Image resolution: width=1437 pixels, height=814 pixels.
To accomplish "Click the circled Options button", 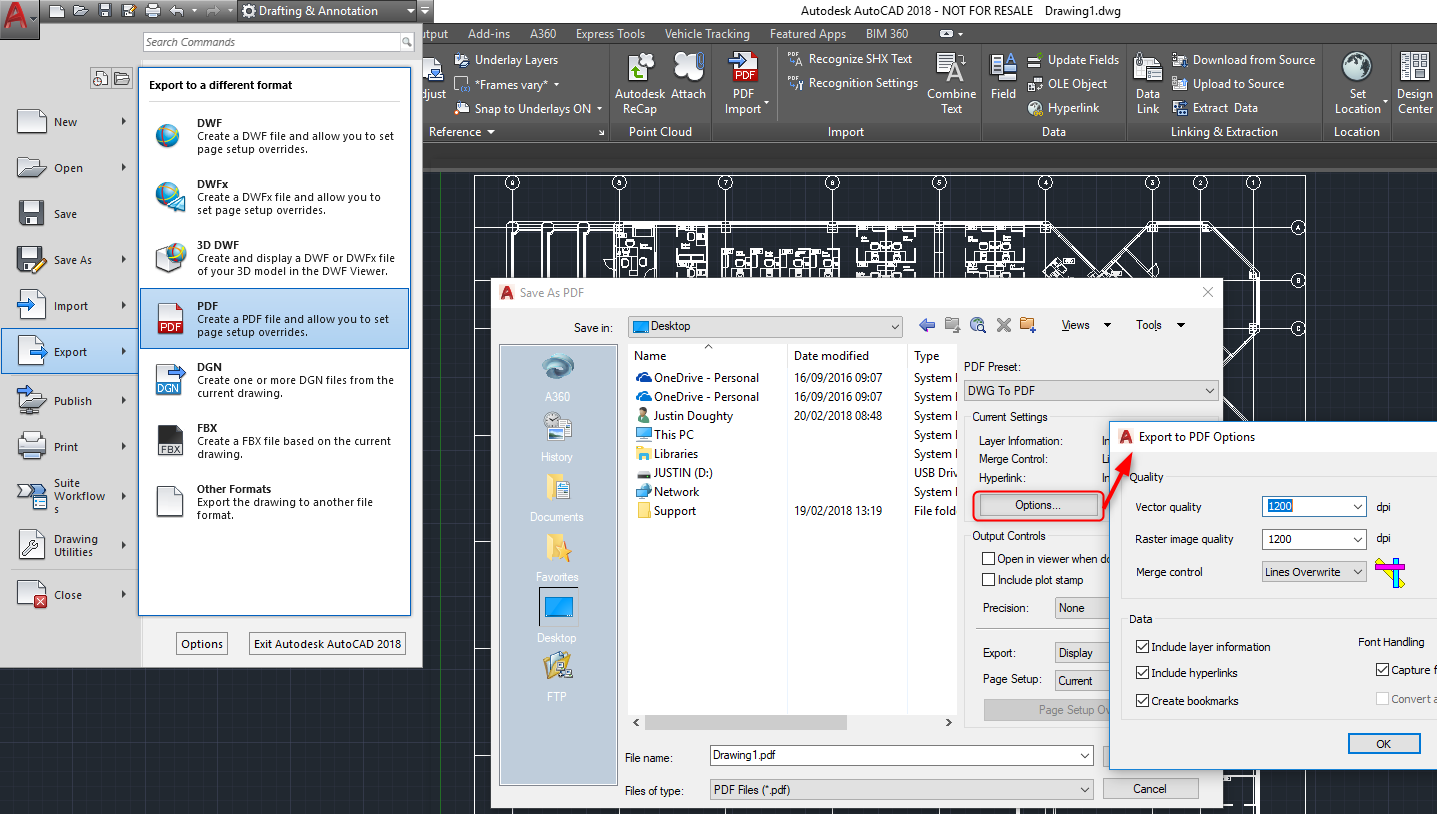I will click(x=1037, y=507).
